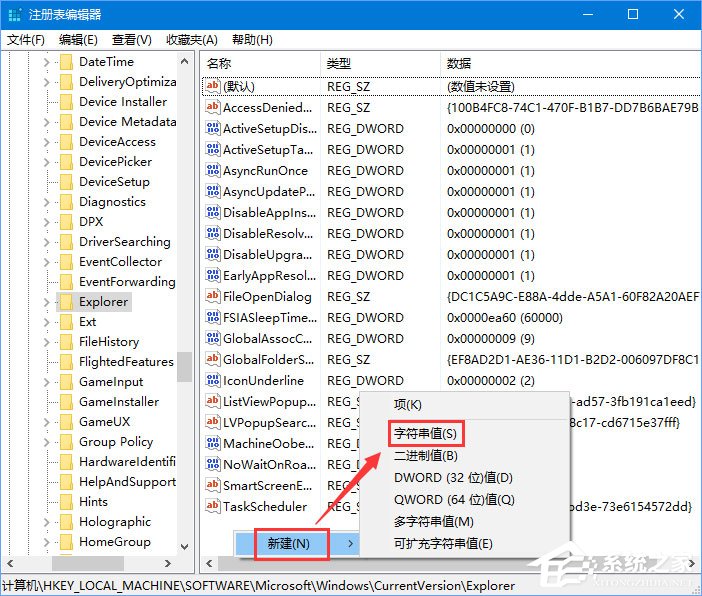Viewport: 702px width, 596px height.
Task: Click the DWORD icon of DisableUpgra value
Action: 212,254
